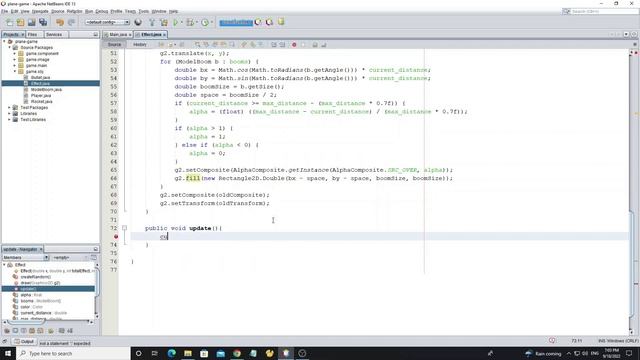Click the Profile Project clock icon
Viewport: 640px width, 360px height.
tap(205, 22)
